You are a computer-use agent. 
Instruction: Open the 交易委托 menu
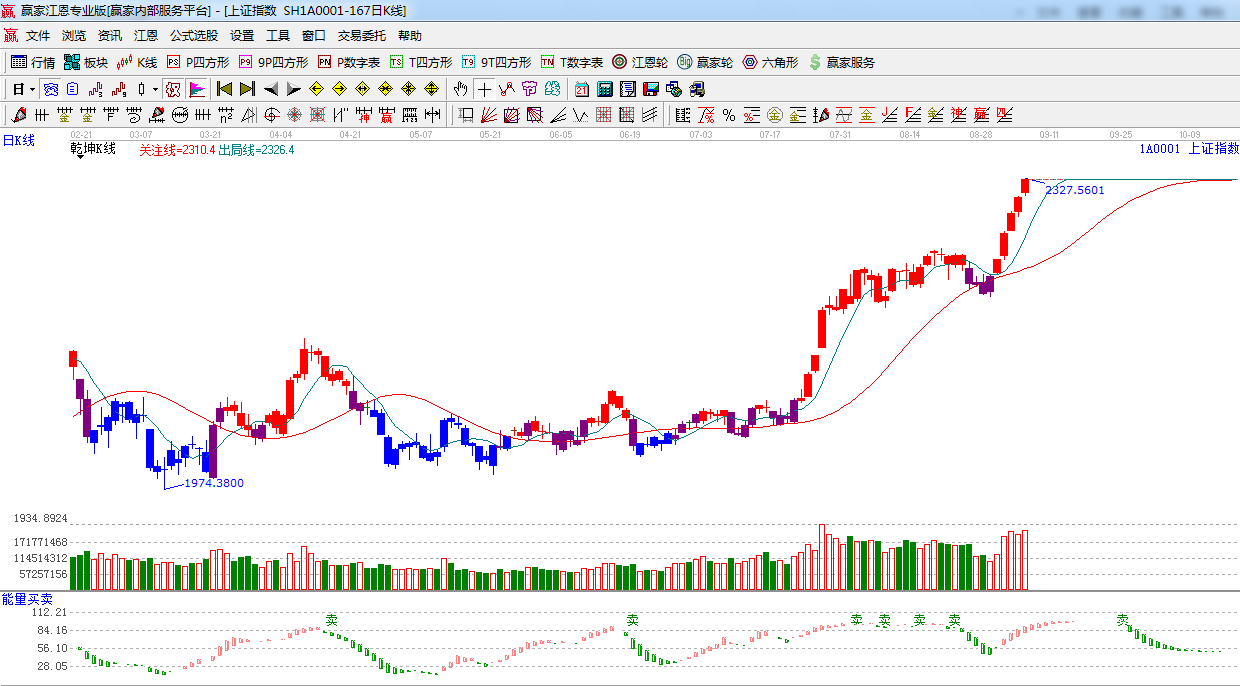tap(361, 36)
